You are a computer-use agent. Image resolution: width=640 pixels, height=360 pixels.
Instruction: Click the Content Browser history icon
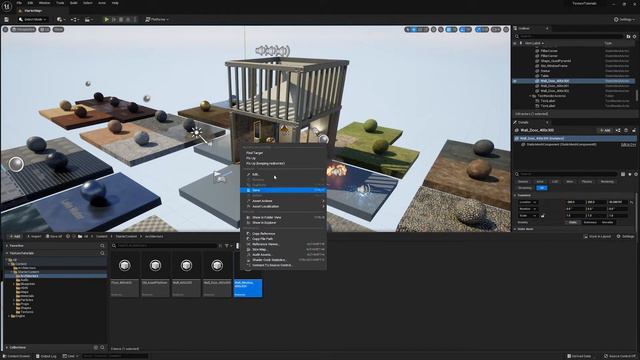coord(68,236)
